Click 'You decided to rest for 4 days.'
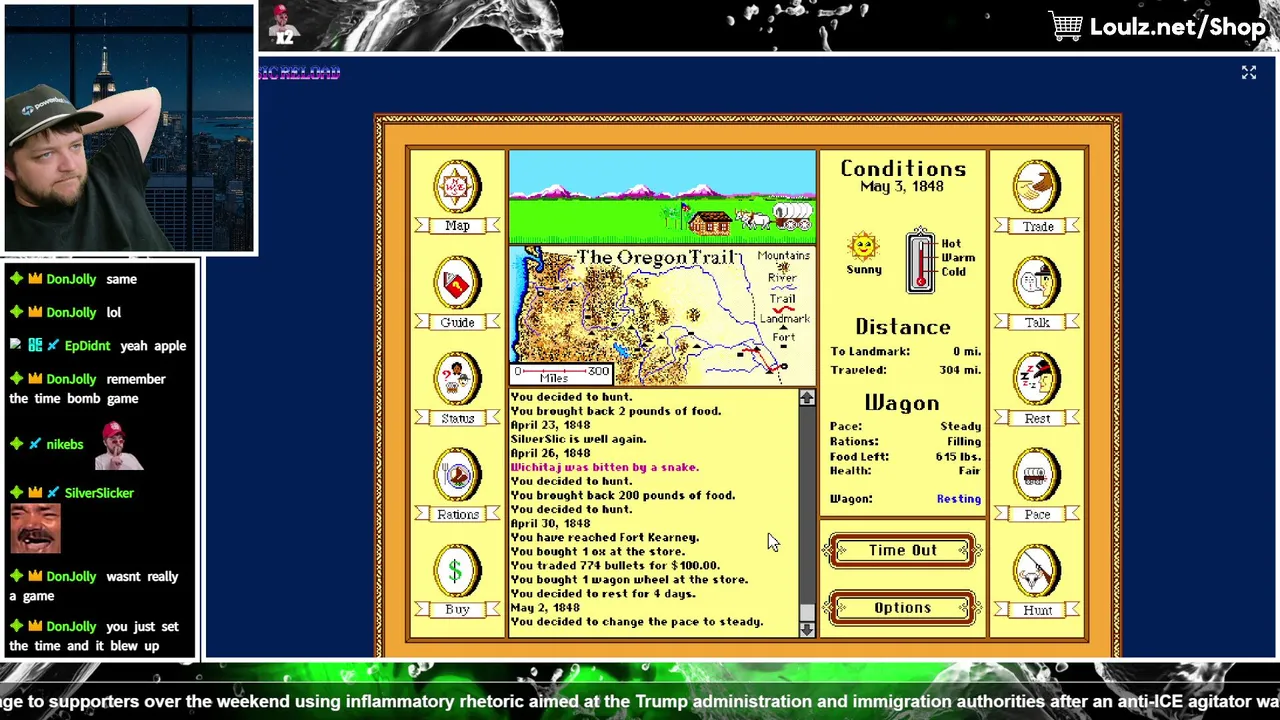This screenshot has width=1280, height=720. click(603, 593)
